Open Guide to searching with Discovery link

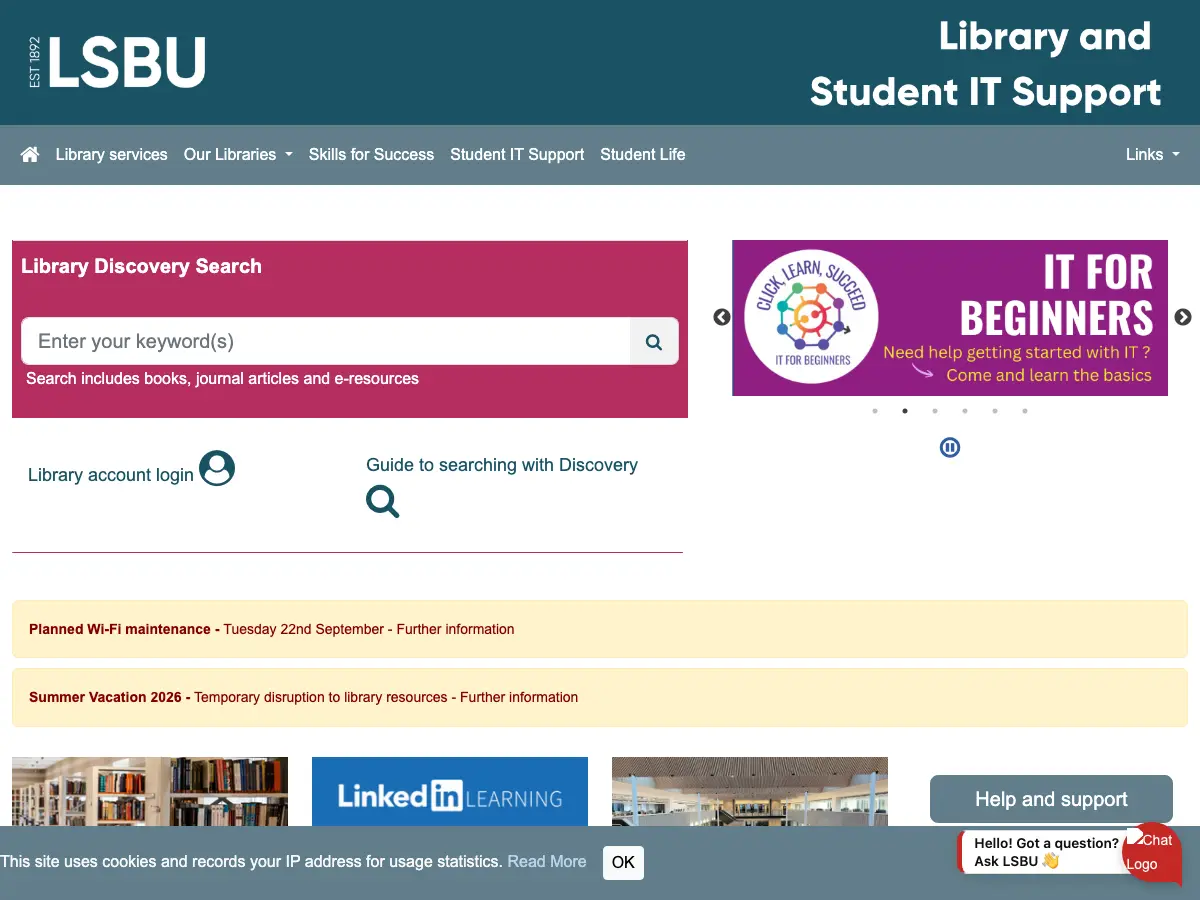pos(502,465)
